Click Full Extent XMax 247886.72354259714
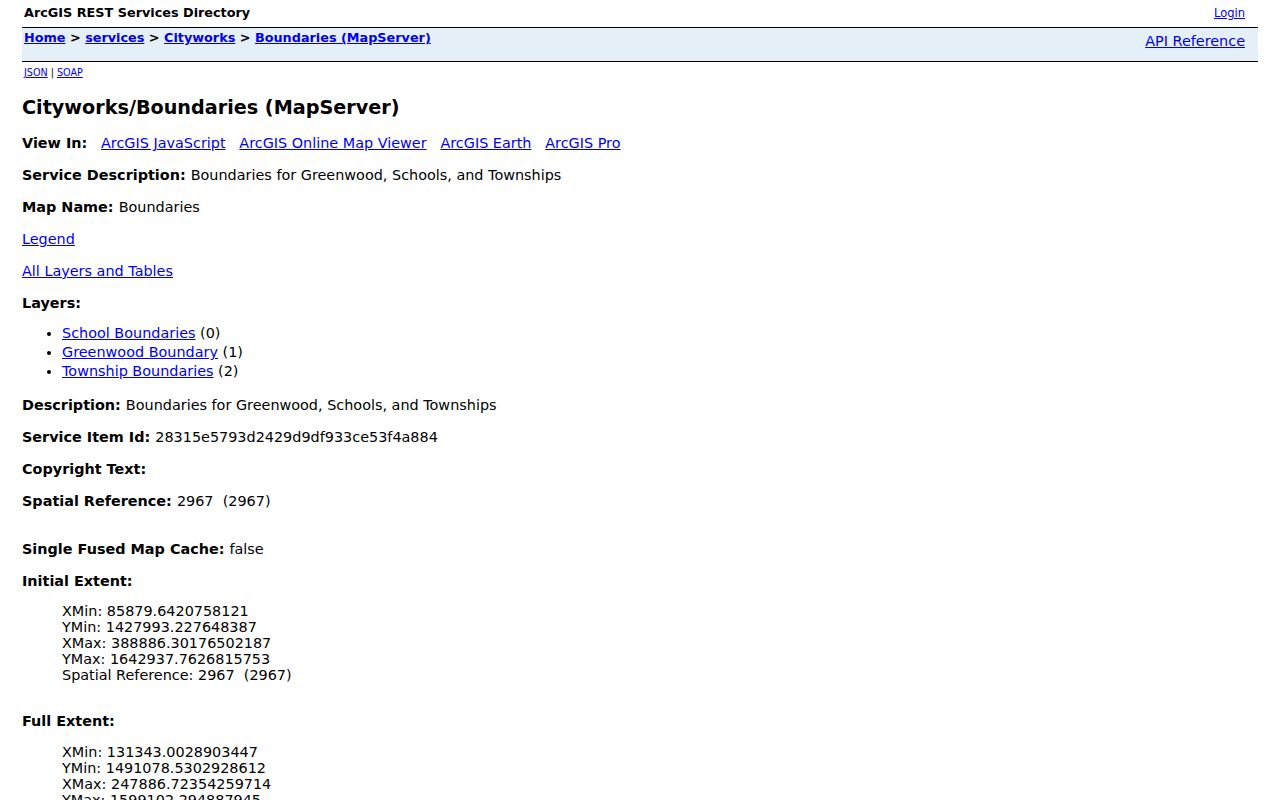 tap(166, 784)
